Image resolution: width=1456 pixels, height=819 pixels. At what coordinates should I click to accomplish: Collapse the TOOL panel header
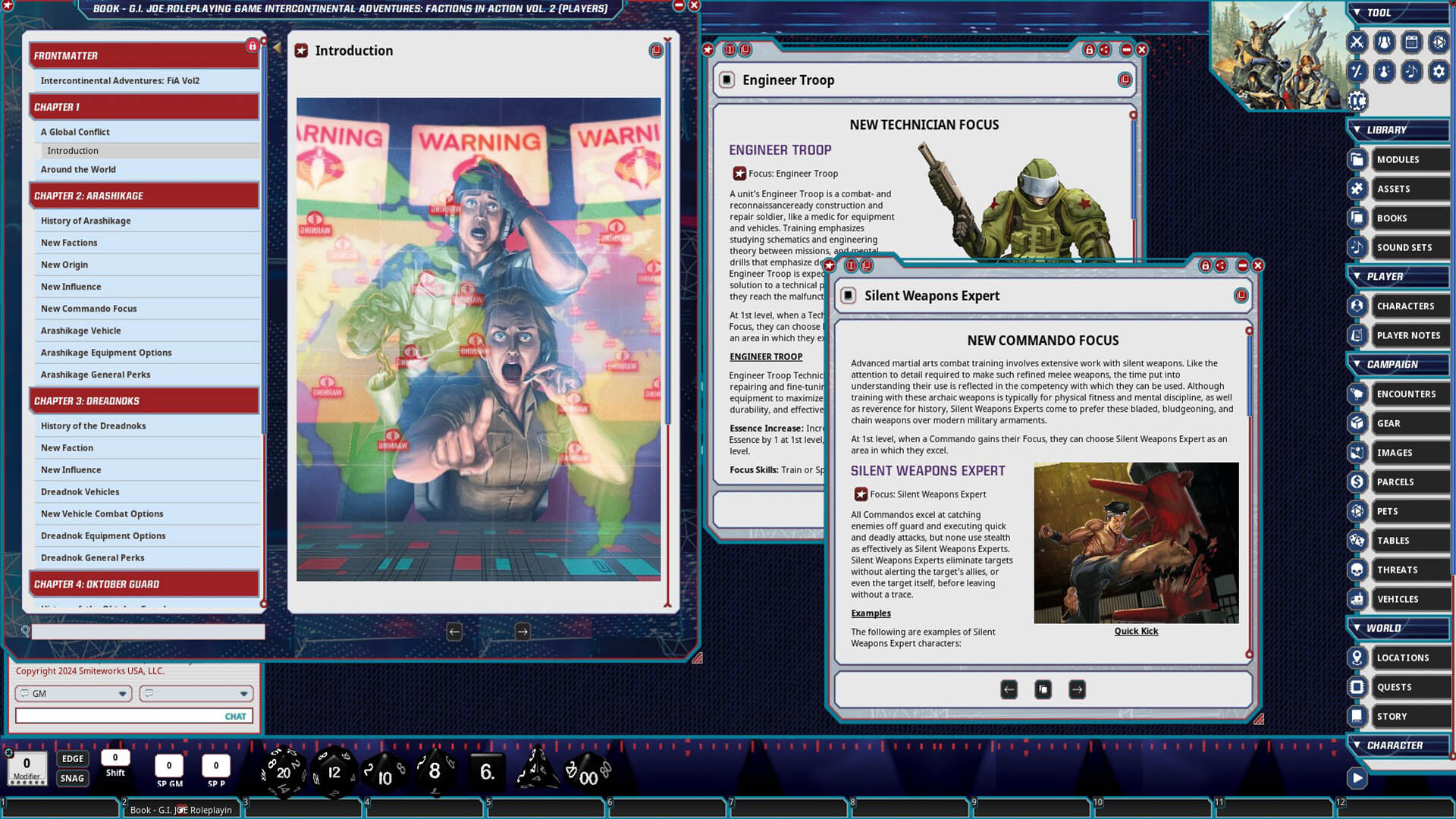[x=1357, y=13]
